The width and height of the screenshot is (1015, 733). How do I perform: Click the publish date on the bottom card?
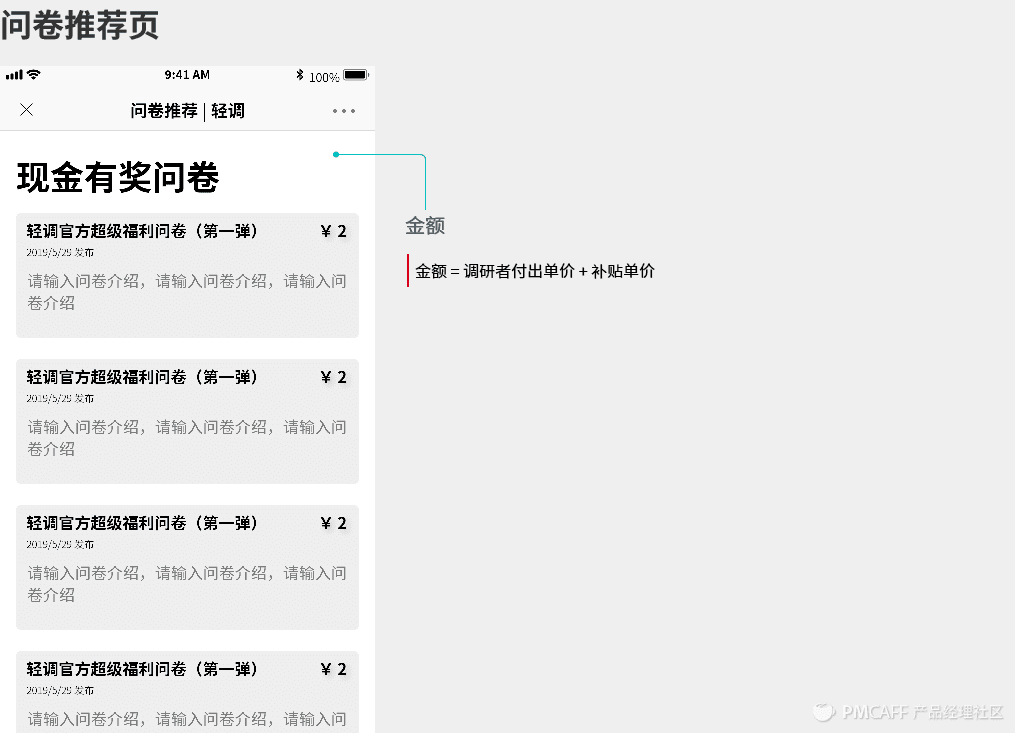[x=60, y=690]
